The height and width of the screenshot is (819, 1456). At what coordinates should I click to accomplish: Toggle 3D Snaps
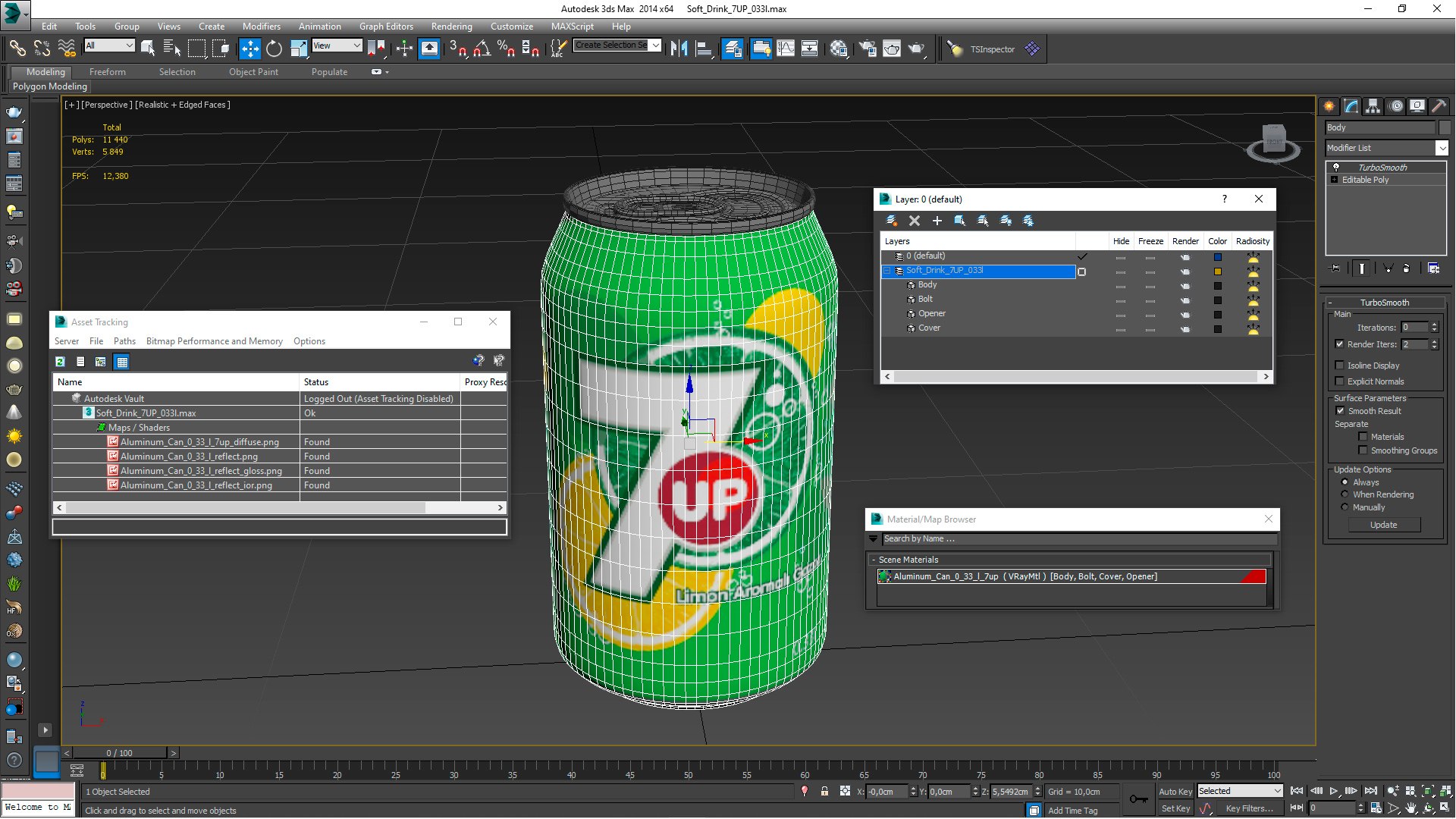457,49
